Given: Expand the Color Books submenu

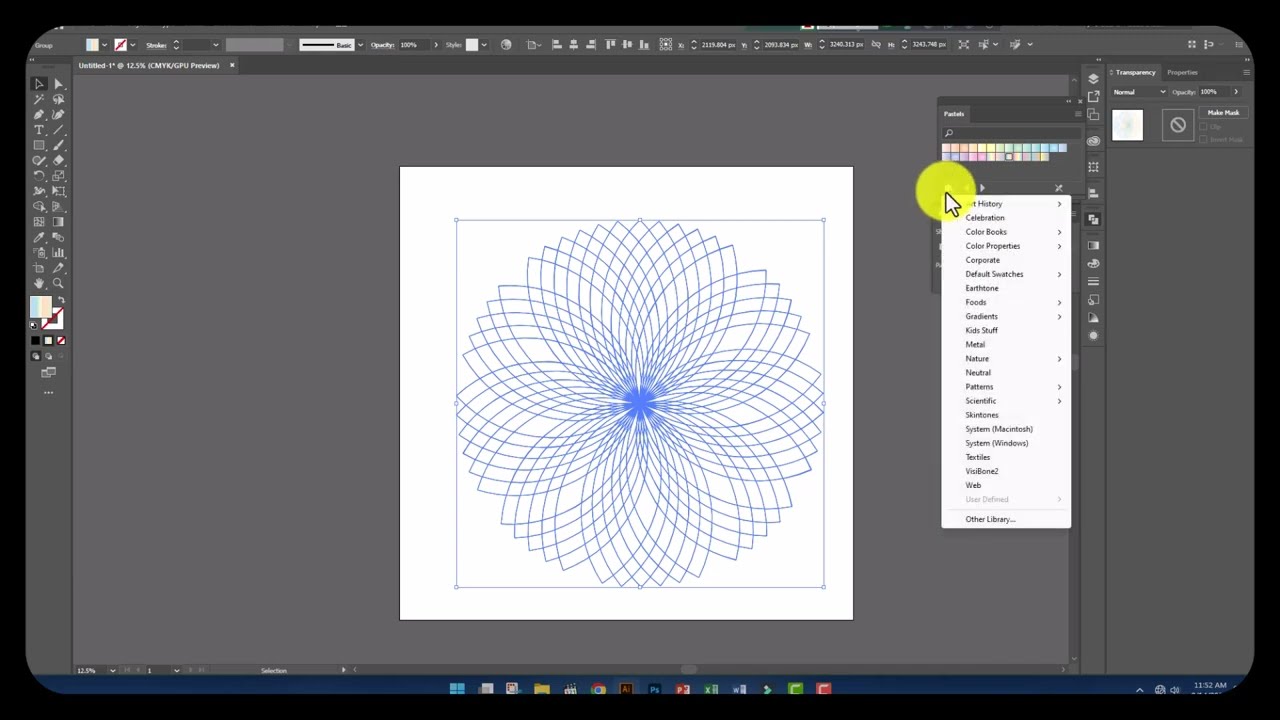Looking at the screenshot, I should tap(1006, 232).
